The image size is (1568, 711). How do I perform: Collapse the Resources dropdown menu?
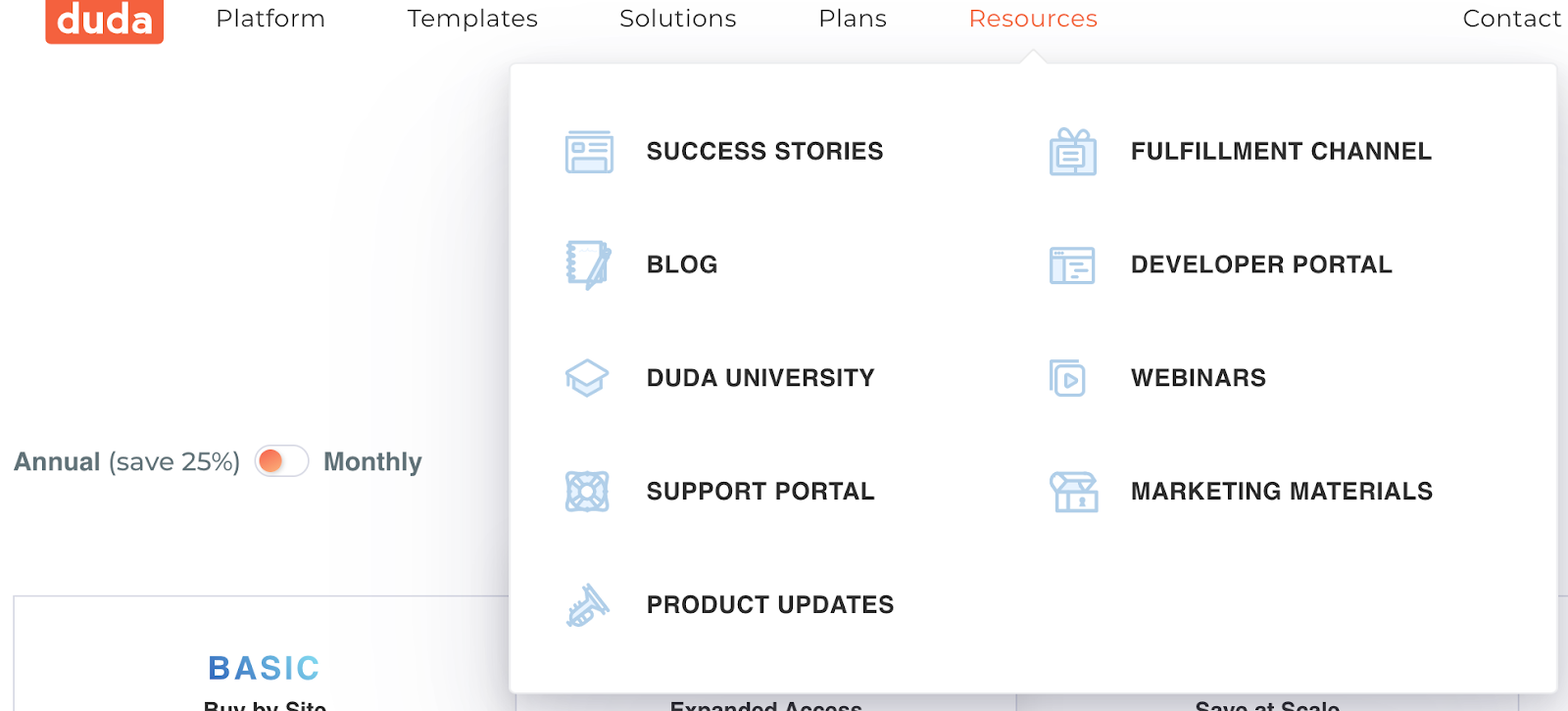click(1033, 19)
